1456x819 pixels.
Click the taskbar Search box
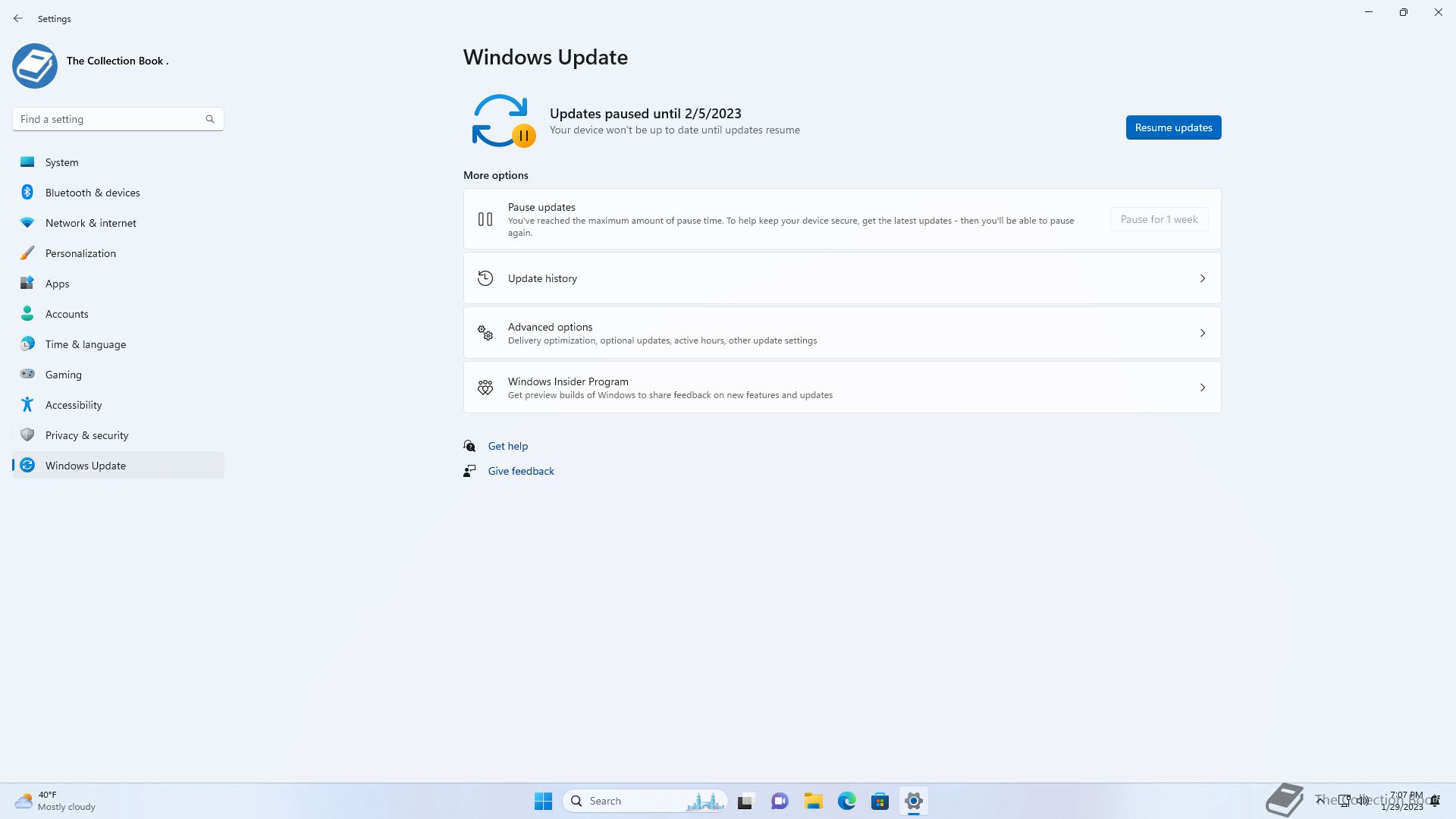coord(645,801)
